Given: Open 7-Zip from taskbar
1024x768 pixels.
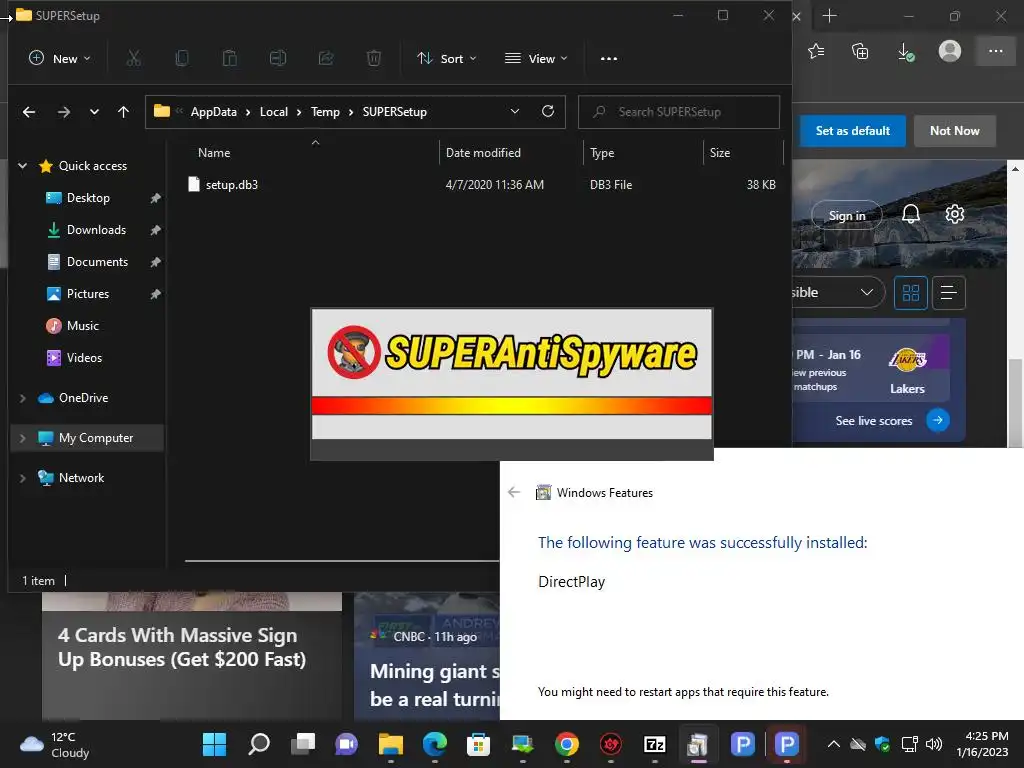Looking at the screenshot, I should coord(654,744).
